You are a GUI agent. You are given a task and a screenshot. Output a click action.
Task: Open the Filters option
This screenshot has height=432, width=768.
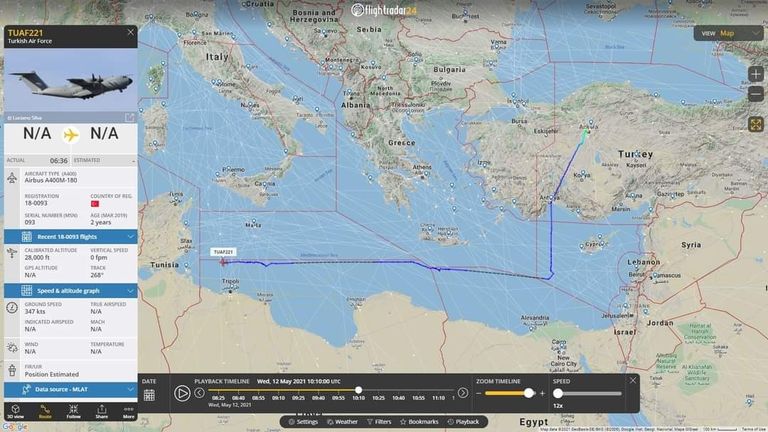pyautogui.click(x=379, y=422)
